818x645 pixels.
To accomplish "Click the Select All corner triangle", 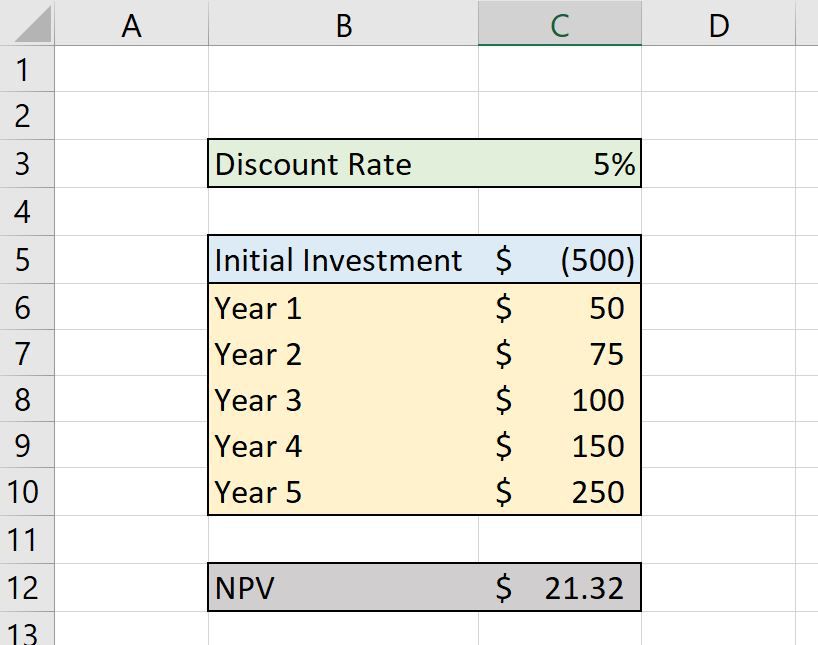I will [34, 25].
